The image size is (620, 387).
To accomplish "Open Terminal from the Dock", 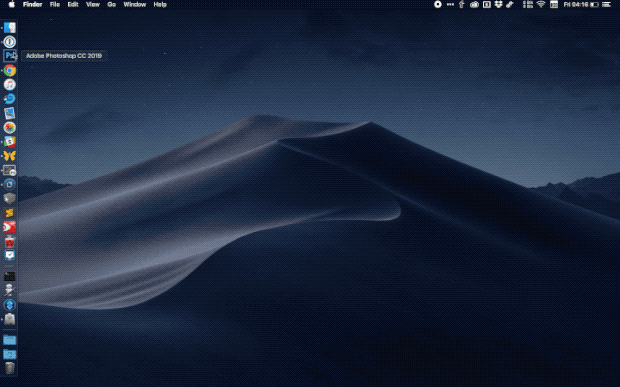I will click(9, 276).
